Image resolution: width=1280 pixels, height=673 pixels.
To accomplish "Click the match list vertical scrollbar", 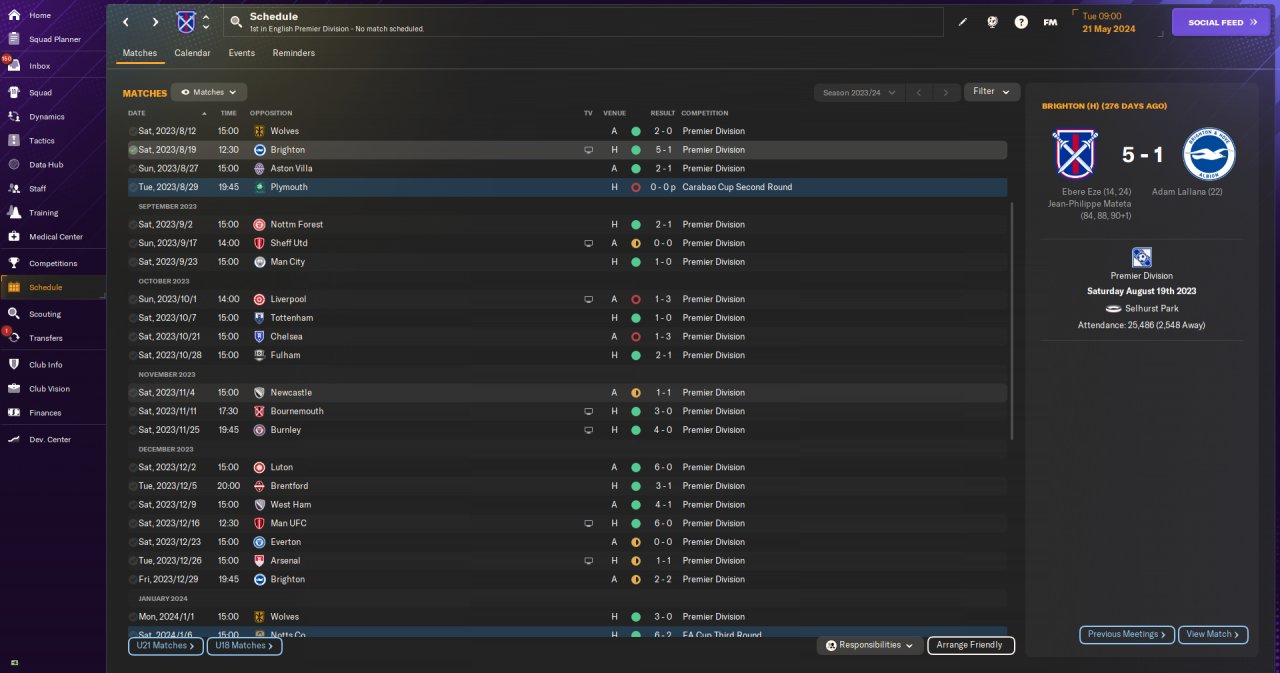I will (1012, 320).
